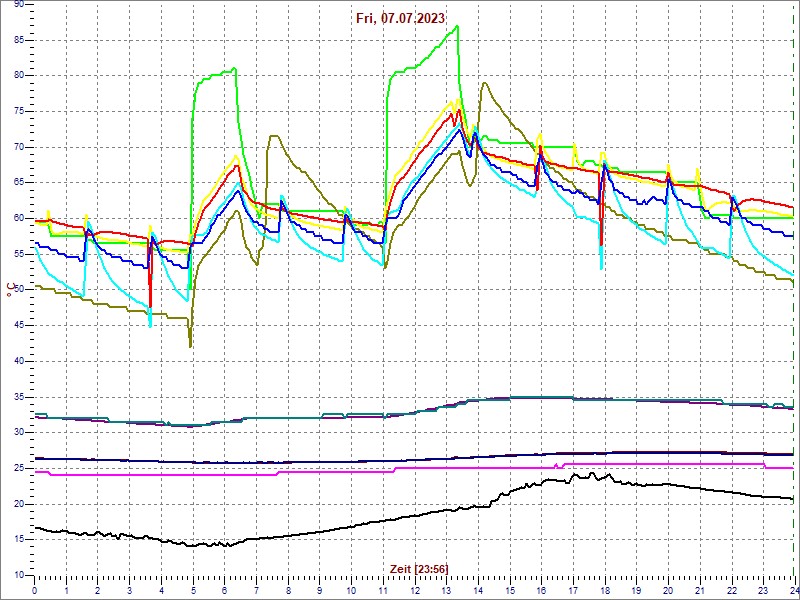
Task: Click the 60 mark on temperature axis
Action: coord(18,218)
